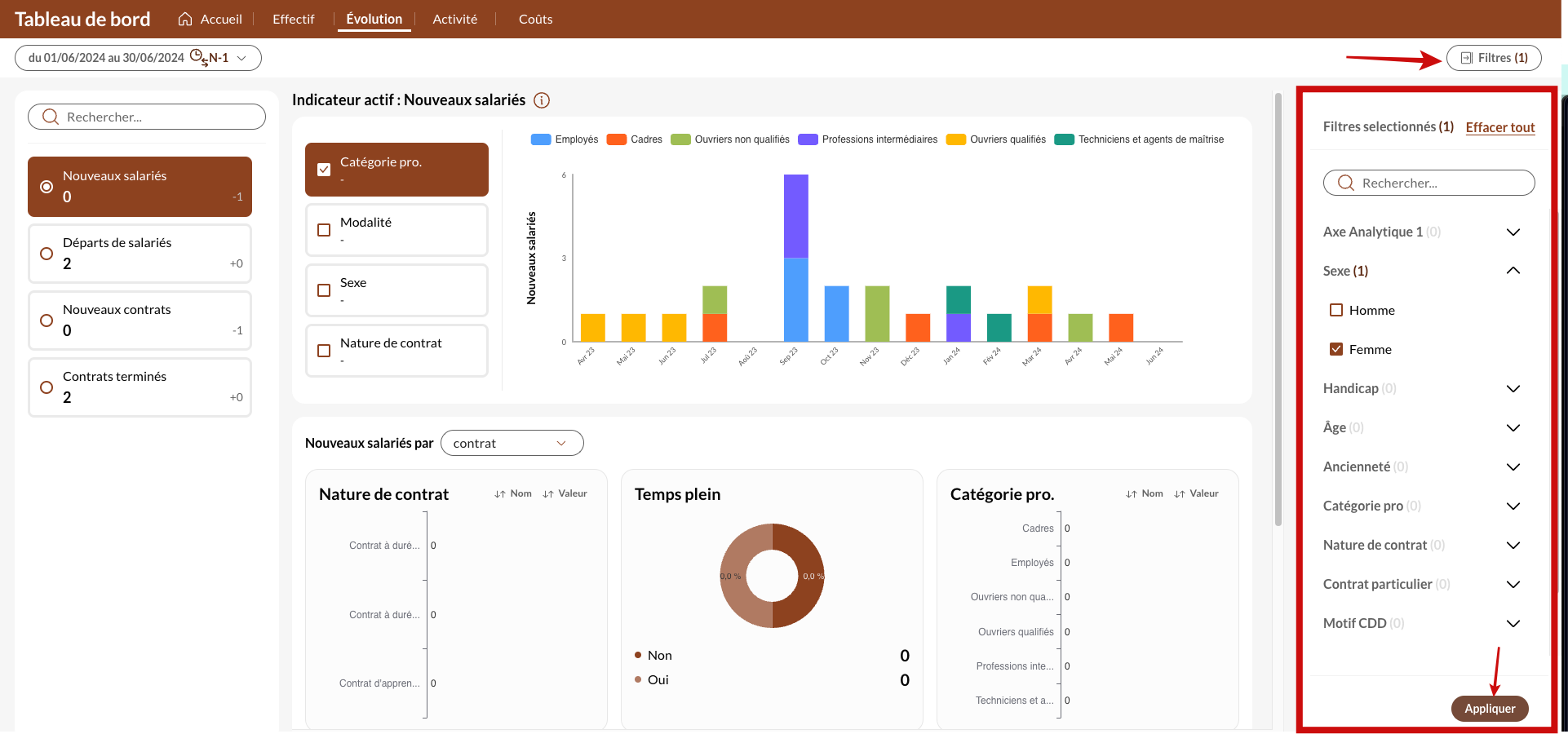This screenshot has height=734, width=1568.
Task: Sort Catégorie pro. card by Valeur
Action: (1196, 493)
